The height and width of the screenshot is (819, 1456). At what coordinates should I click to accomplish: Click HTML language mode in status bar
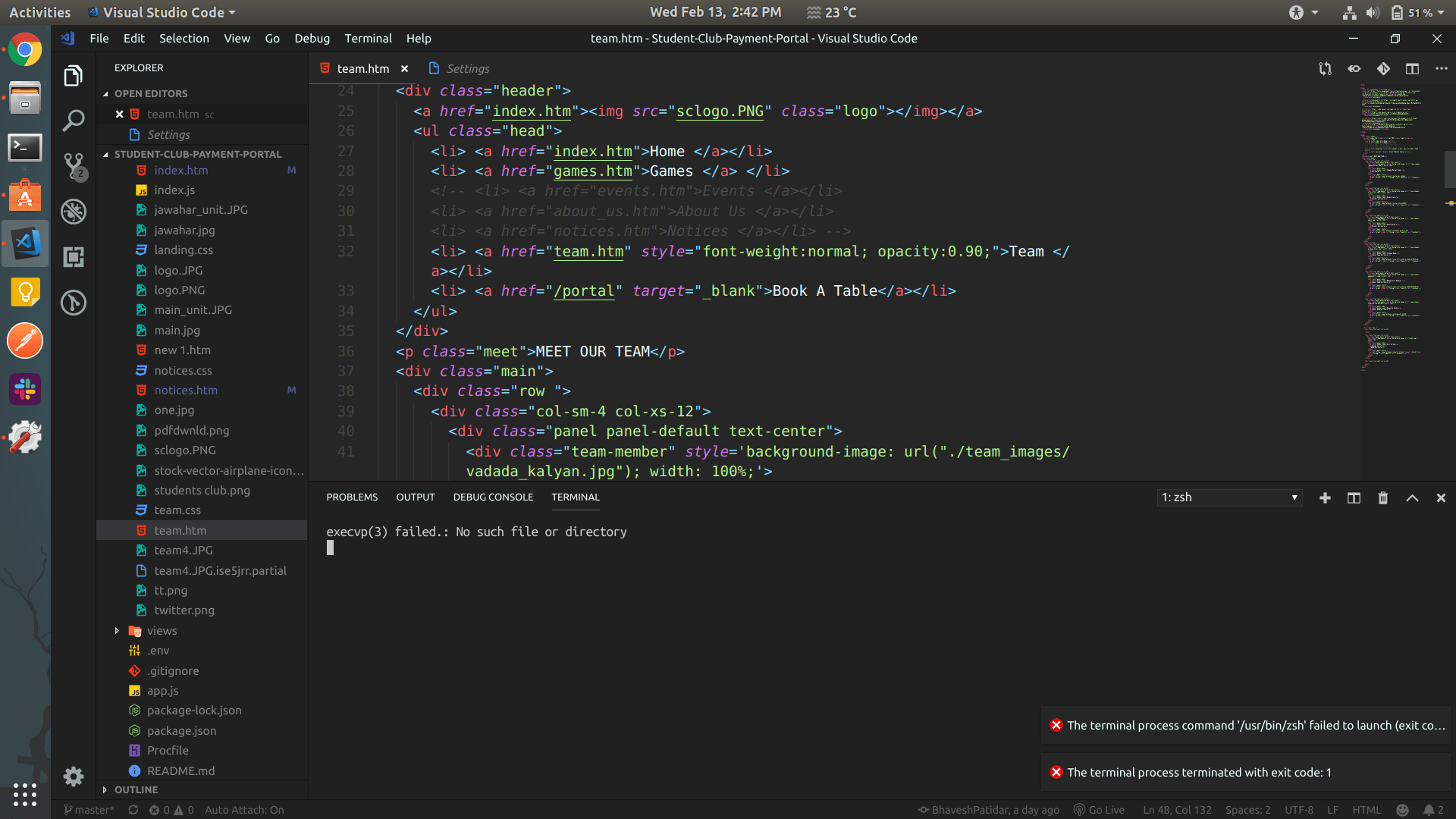pos(1367,810)
